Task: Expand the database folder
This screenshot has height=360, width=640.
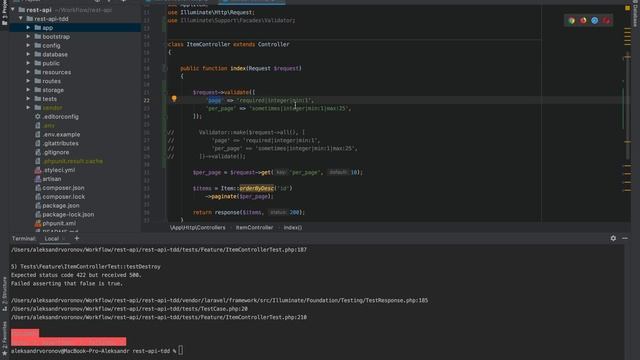Action: point(28,54)
